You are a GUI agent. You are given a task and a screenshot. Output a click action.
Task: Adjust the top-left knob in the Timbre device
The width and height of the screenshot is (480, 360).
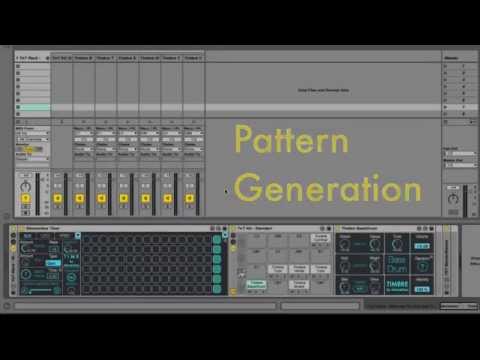[x=345, y=245]
